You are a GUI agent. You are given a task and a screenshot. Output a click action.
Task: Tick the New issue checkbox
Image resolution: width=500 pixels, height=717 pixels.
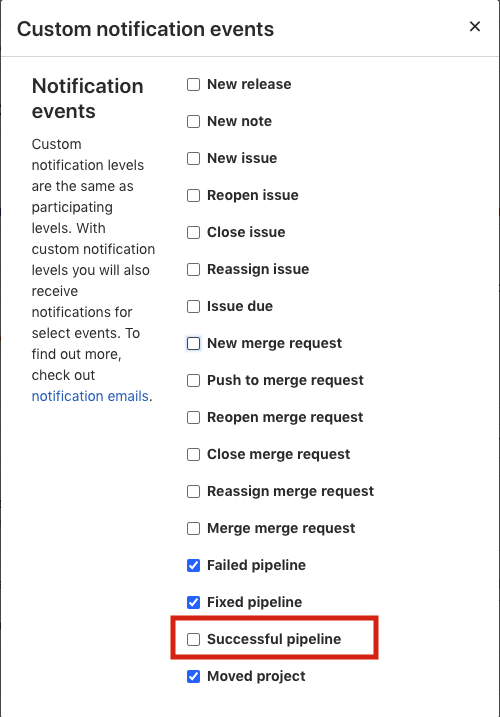[194, 159]
